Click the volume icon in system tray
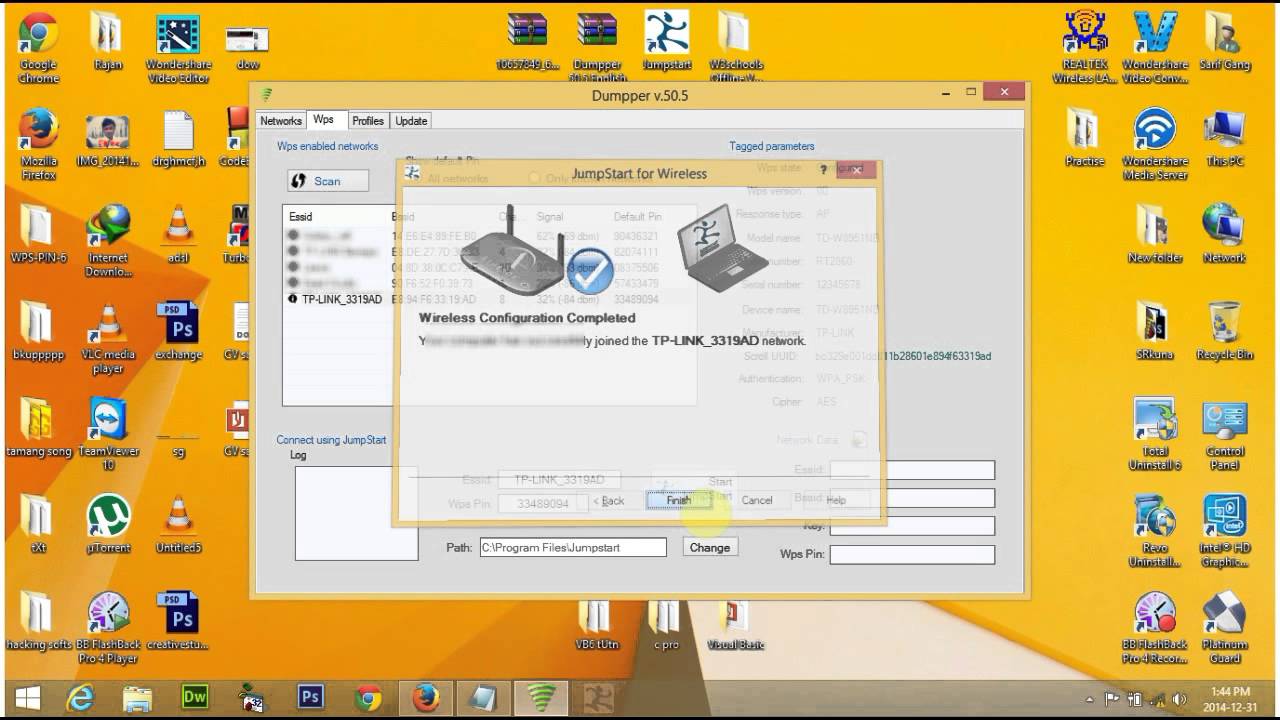 [x=1178, y=699]
